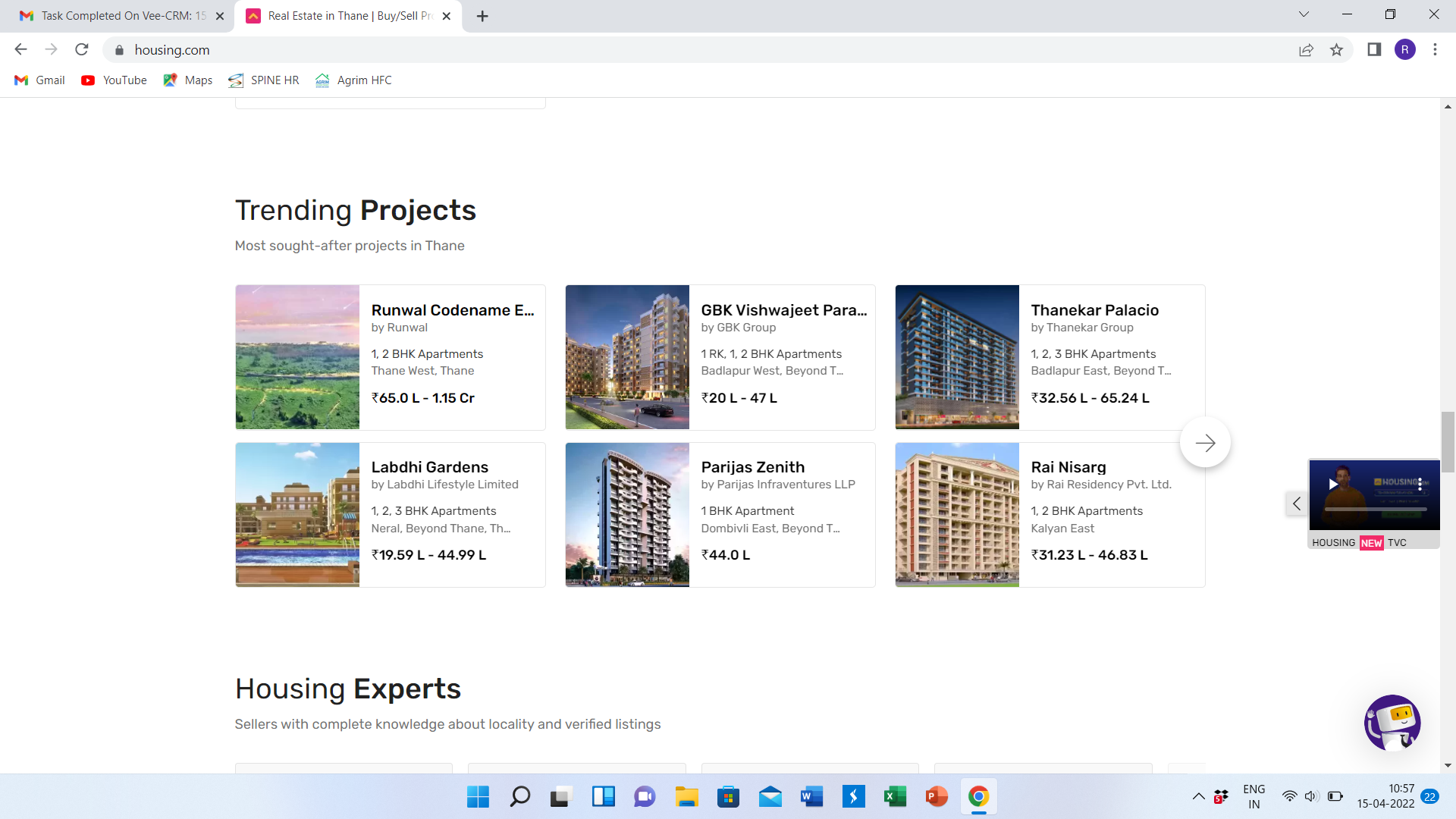Open Teams Chat on taskbar

(x=645, y=797)
